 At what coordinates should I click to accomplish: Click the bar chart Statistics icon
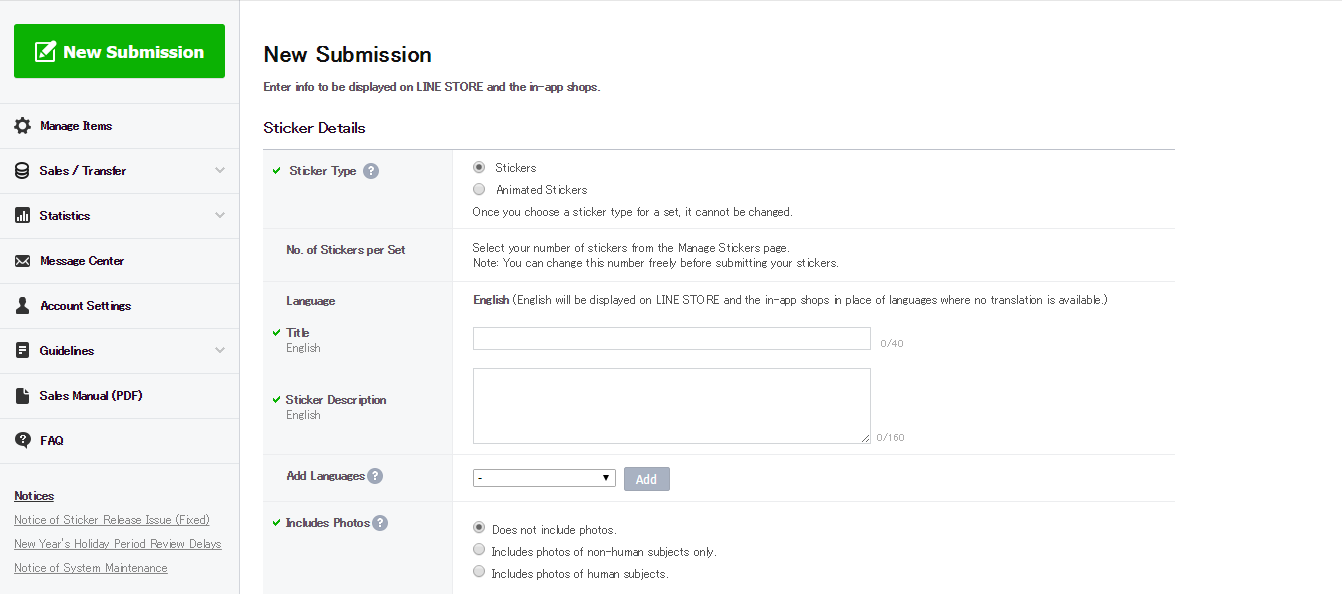pyautogui.click(x=22, y=216)
